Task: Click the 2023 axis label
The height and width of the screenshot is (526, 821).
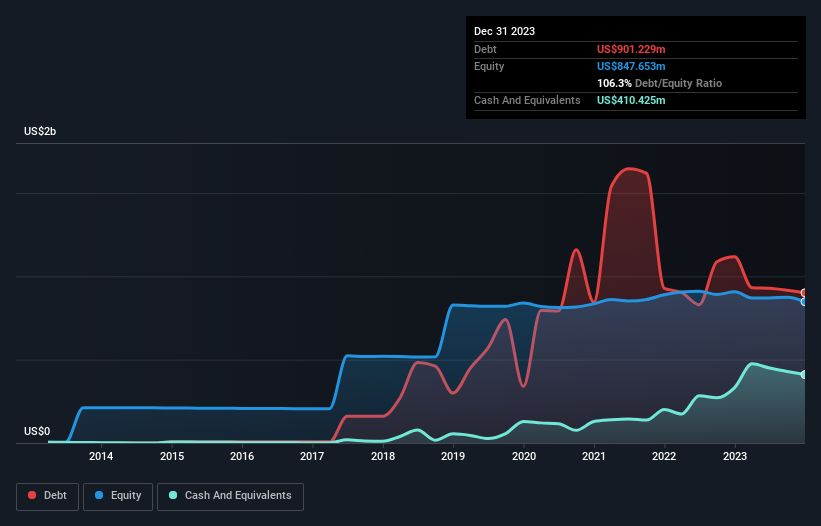Action: (x=735, y=456)
